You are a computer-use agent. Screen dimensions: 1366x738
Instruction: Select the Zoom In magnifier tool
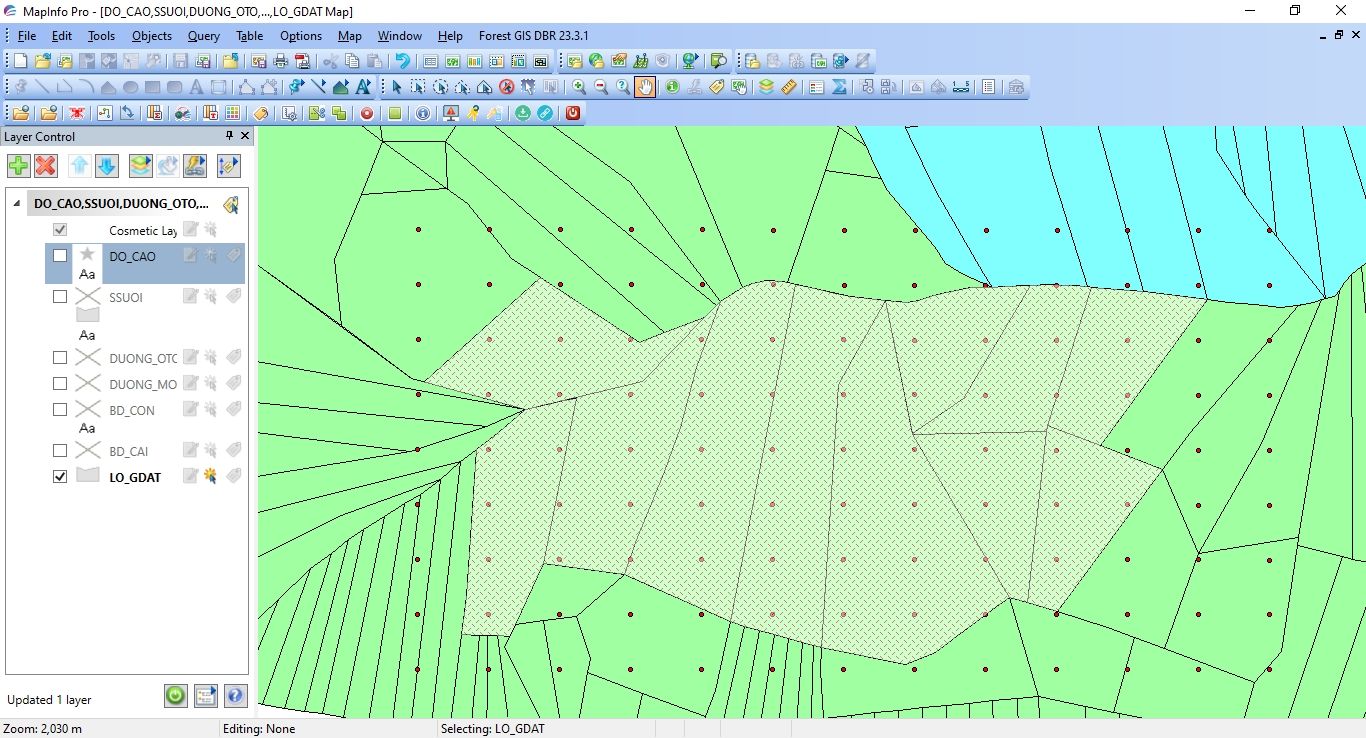tap(579, 87)
